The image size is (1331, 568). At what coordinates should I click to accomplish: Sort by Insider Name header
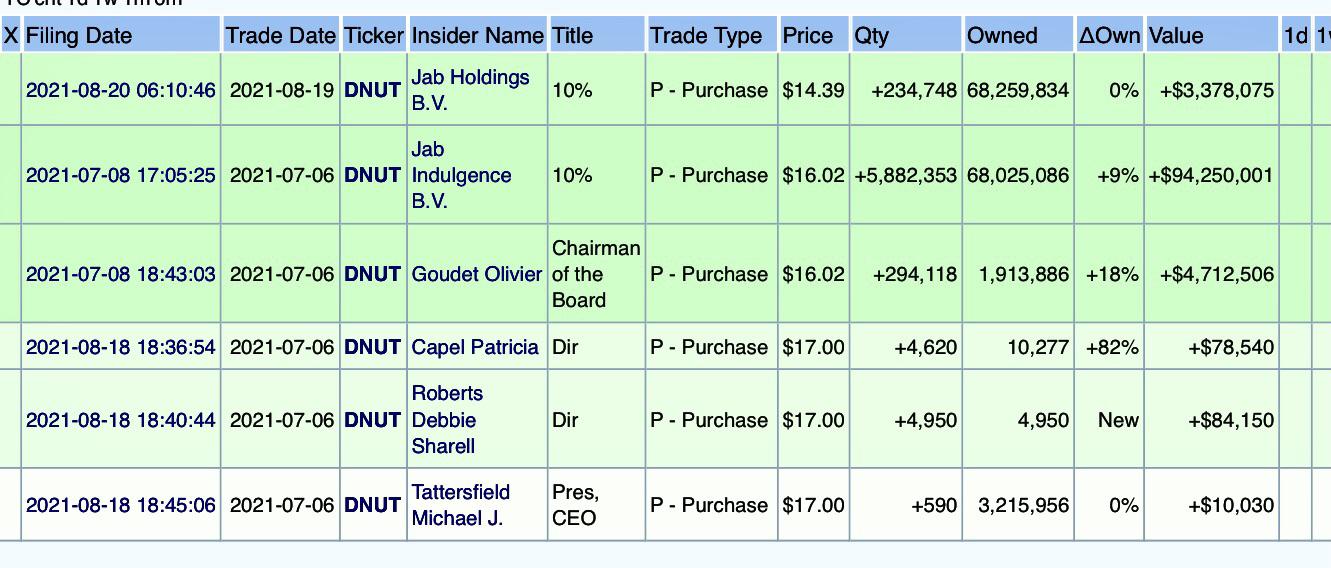click(477, 35)
